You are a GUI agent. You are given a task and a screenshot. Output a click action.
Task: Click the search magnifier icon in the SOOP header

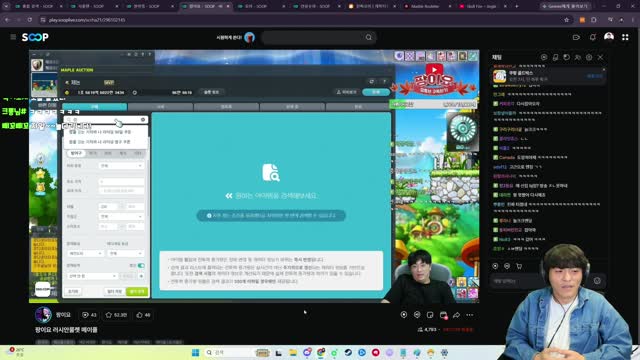click(369, 37)
